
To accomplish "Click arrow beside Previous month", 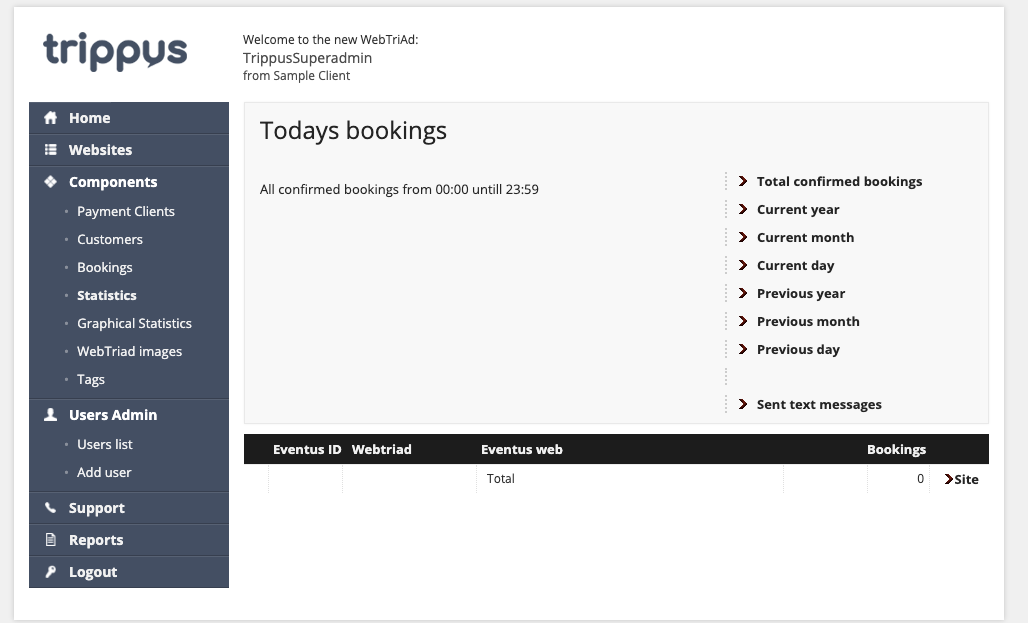I will (743, 321).
